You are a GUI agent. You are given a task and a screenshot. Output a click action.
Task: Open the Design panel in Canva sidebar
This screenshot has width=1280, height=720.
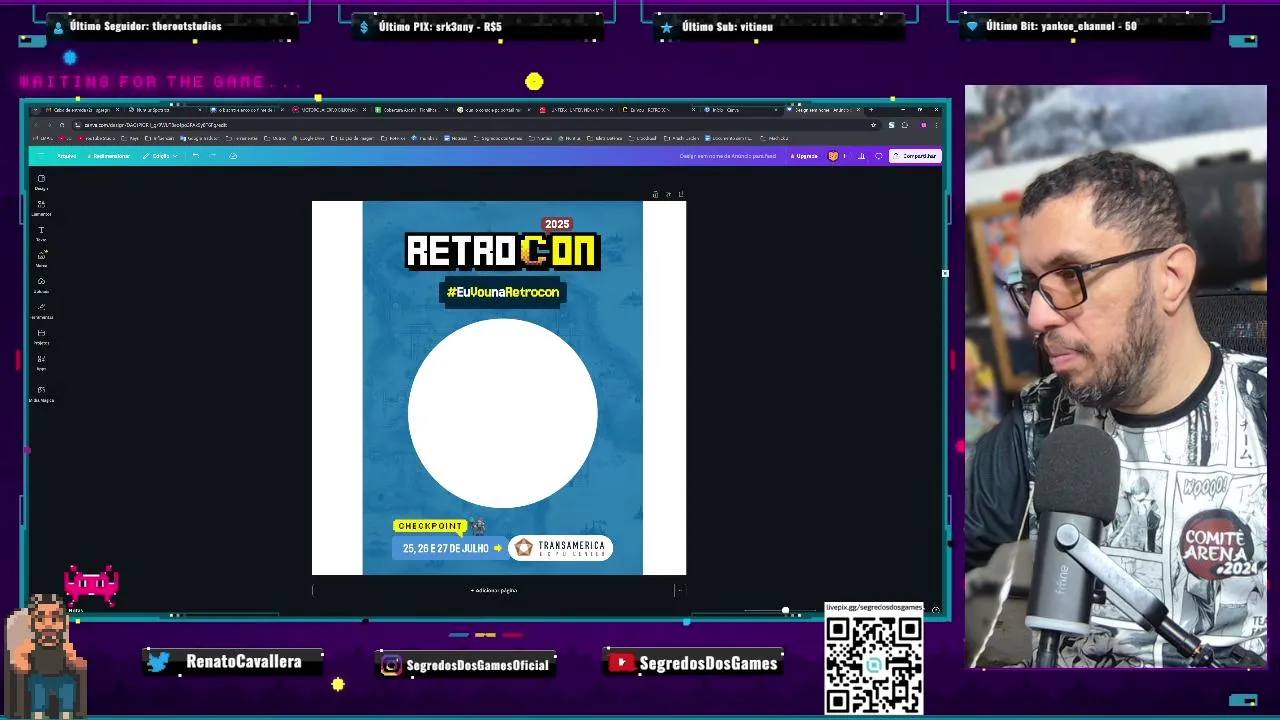pos(41,182)
